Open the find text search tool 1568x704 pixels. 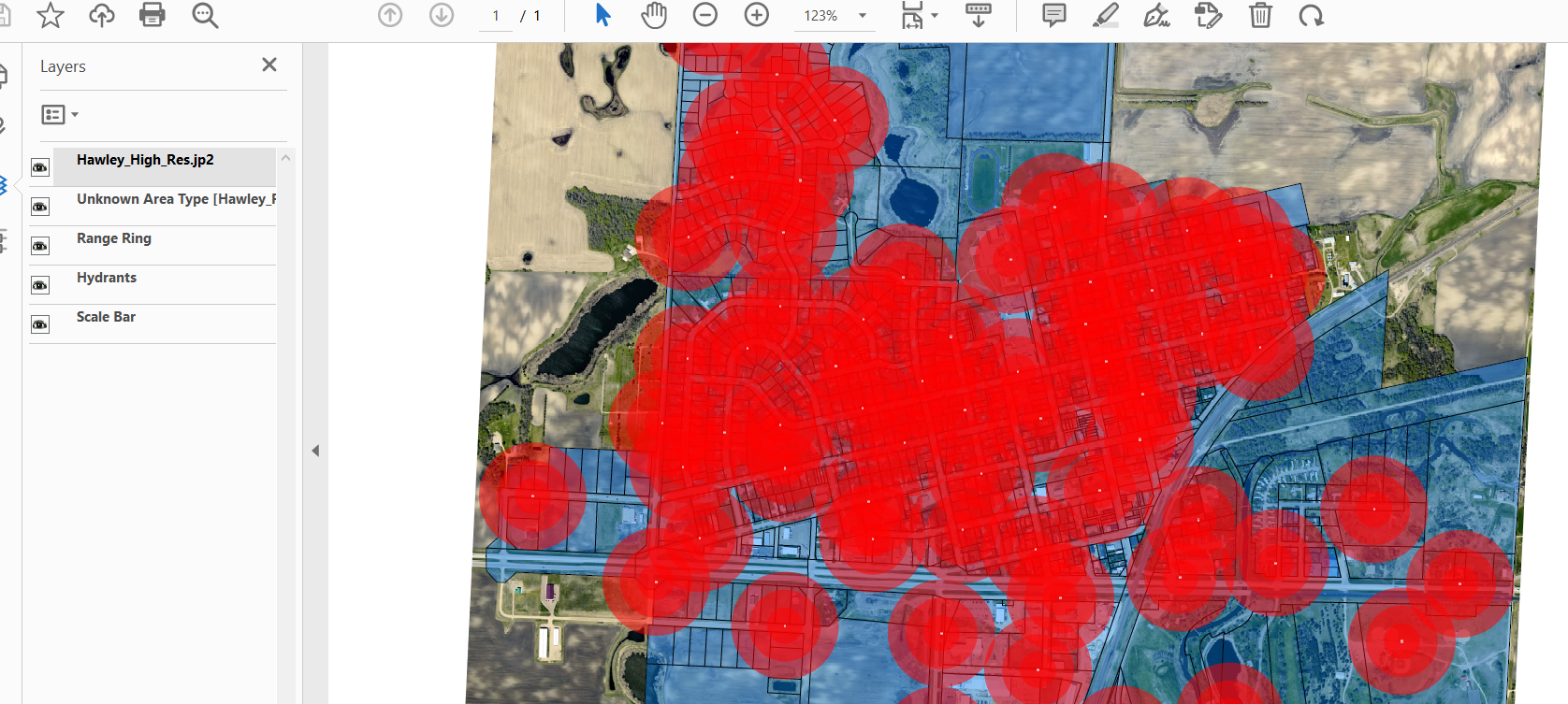click(205, 15)
